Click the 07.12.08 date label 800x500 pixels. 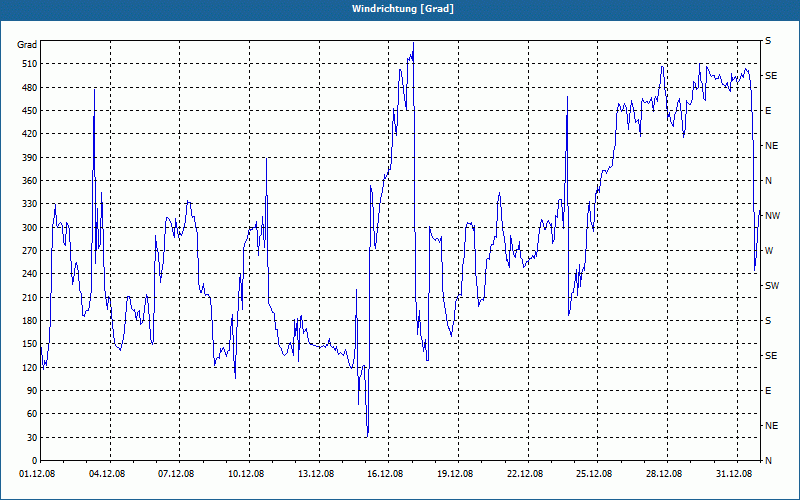(x=176, y=474)
